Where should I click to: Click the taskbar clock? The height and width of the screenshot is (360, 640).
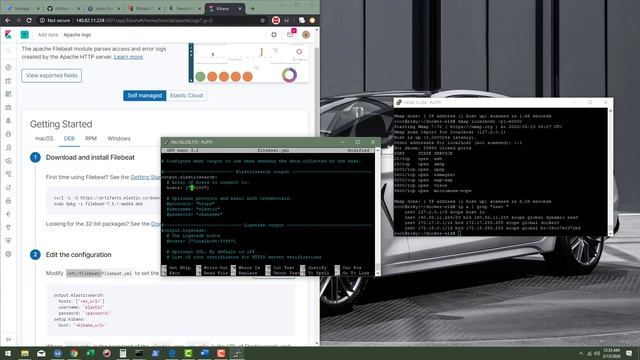coord(611,353)
